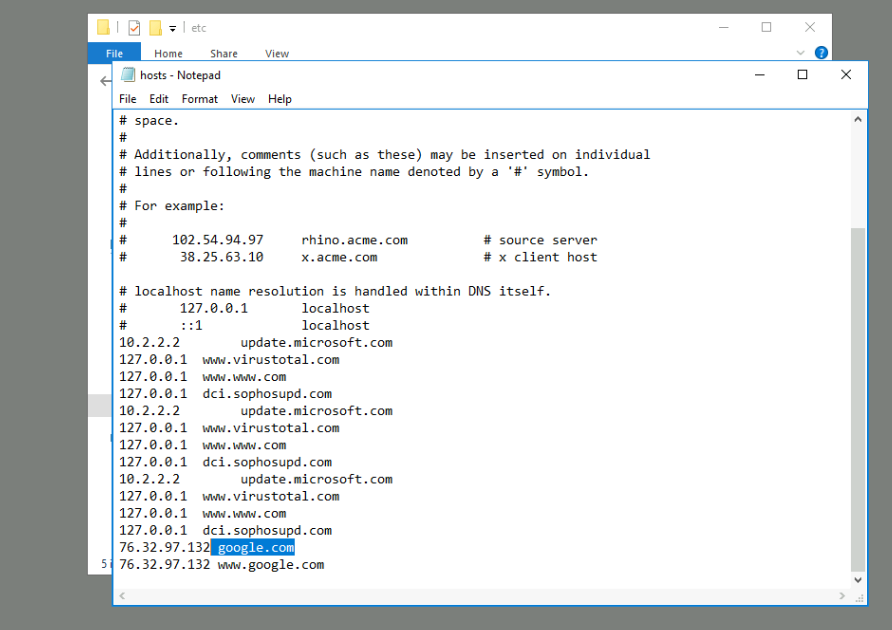Click the Notepad icon in the title bar
The height and width of the screenshot is (630, 892).
pyautogui.click(x=128, y=75)
